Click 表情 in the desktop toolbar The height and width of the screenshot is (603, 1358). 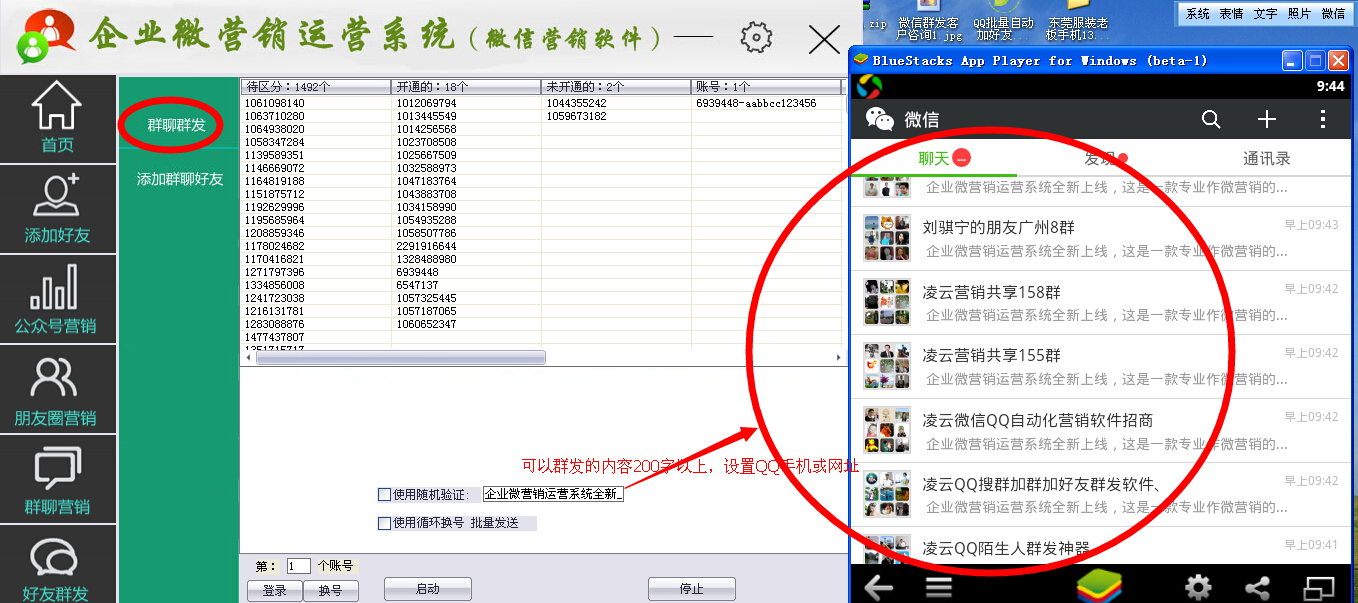click(x=1231, y=14)
